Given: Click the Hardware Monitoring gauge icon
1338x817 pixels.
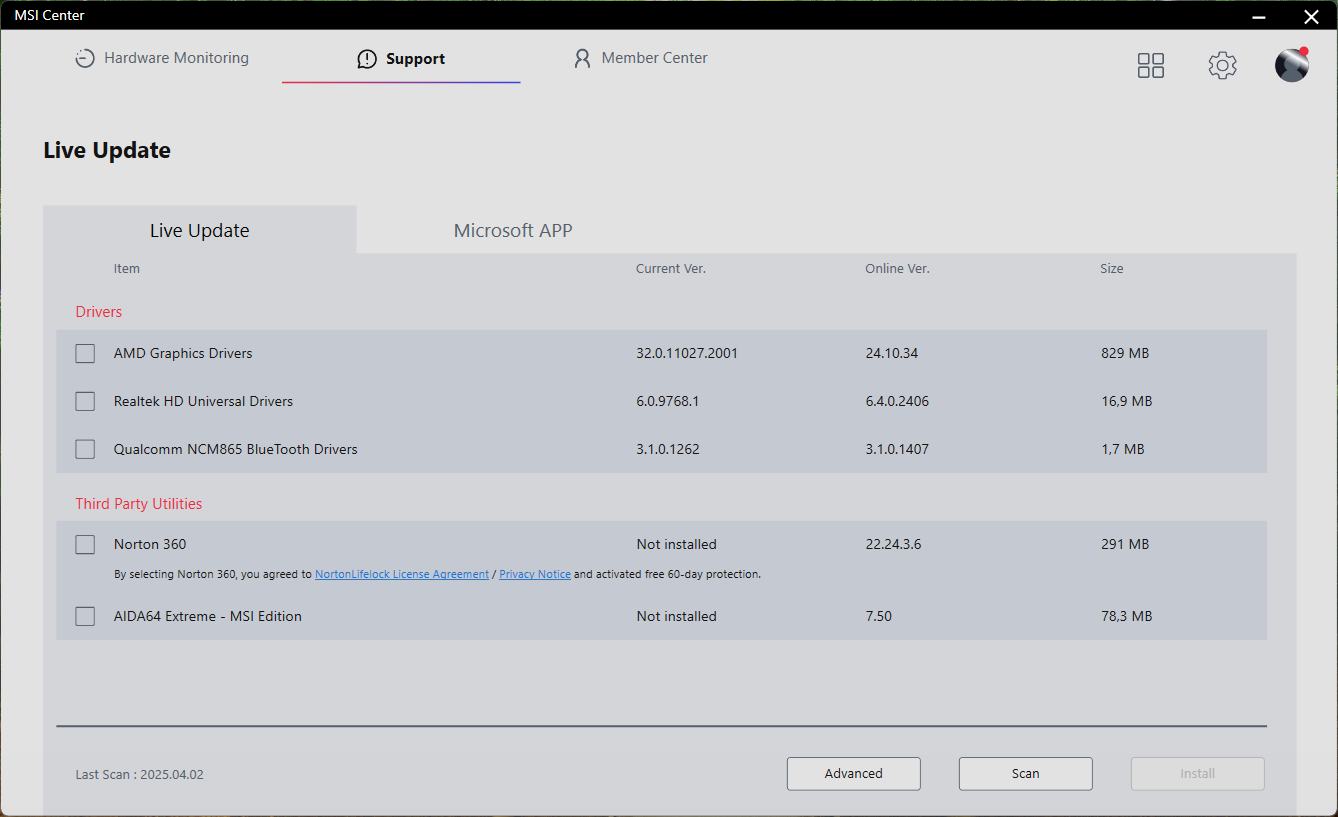Looking at the screenshot, I should [85, 59].
